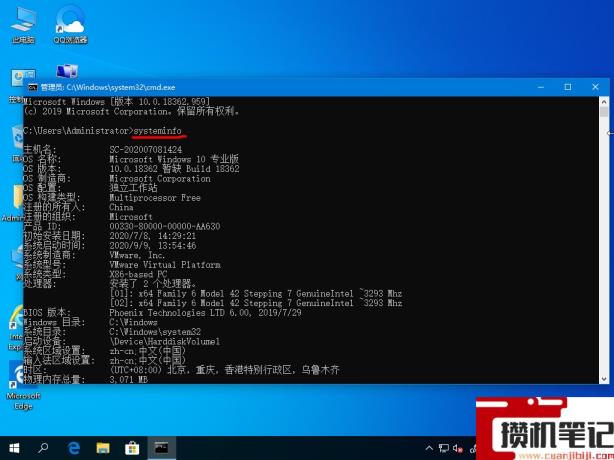Open File Explorer from the taskbar
This screenshot has height=460, width=614.
pyautogui.click(x=103, y=448)
